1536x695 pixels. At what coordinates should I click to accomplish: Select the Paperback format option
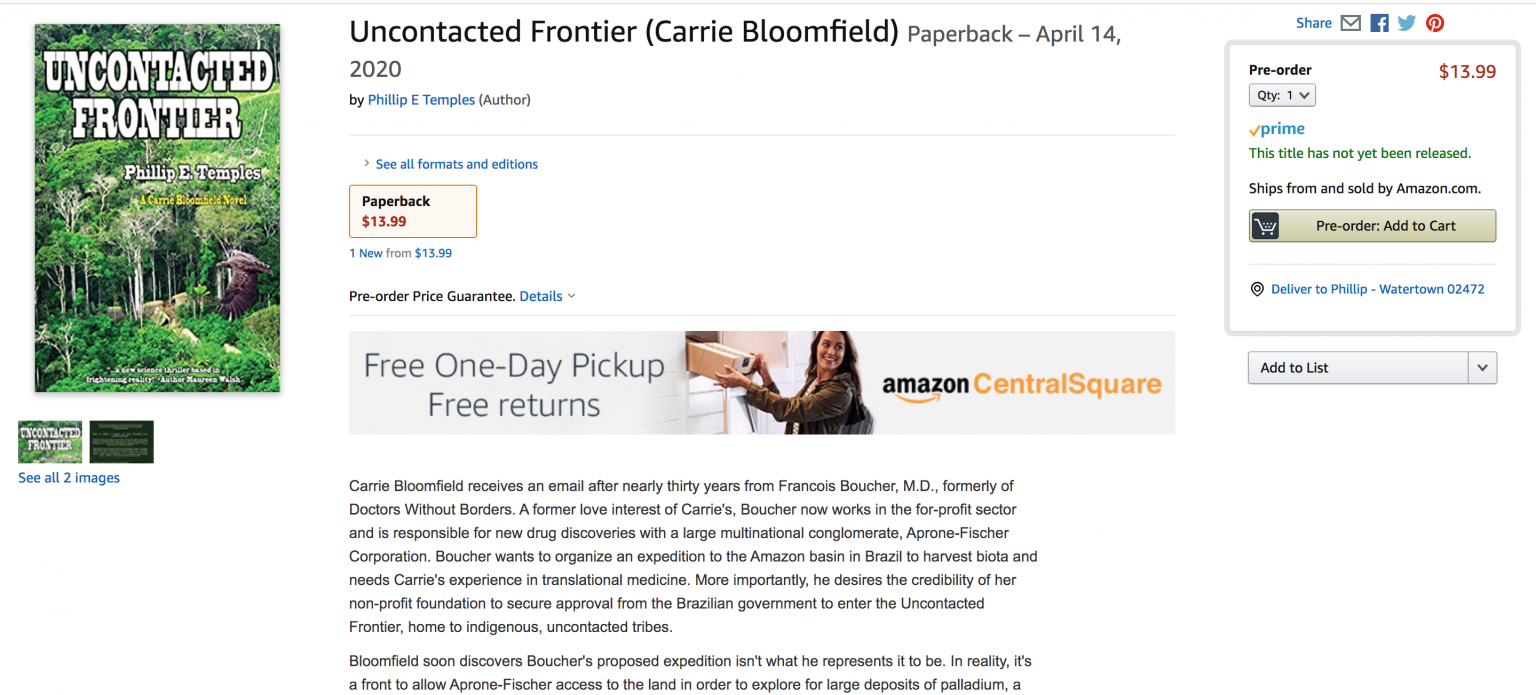(412, 211)
